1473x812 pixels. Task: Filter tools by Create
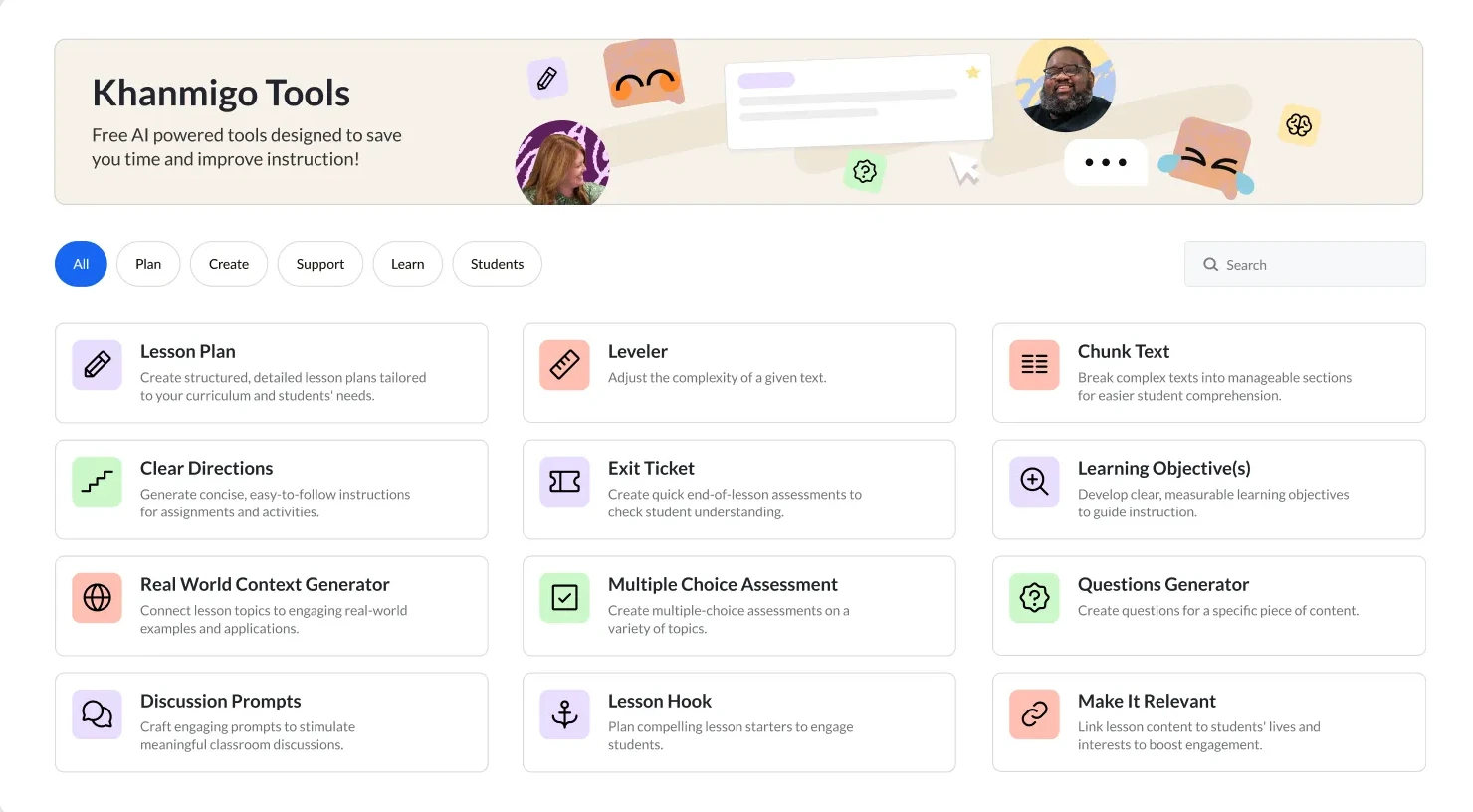coord(229,264)
